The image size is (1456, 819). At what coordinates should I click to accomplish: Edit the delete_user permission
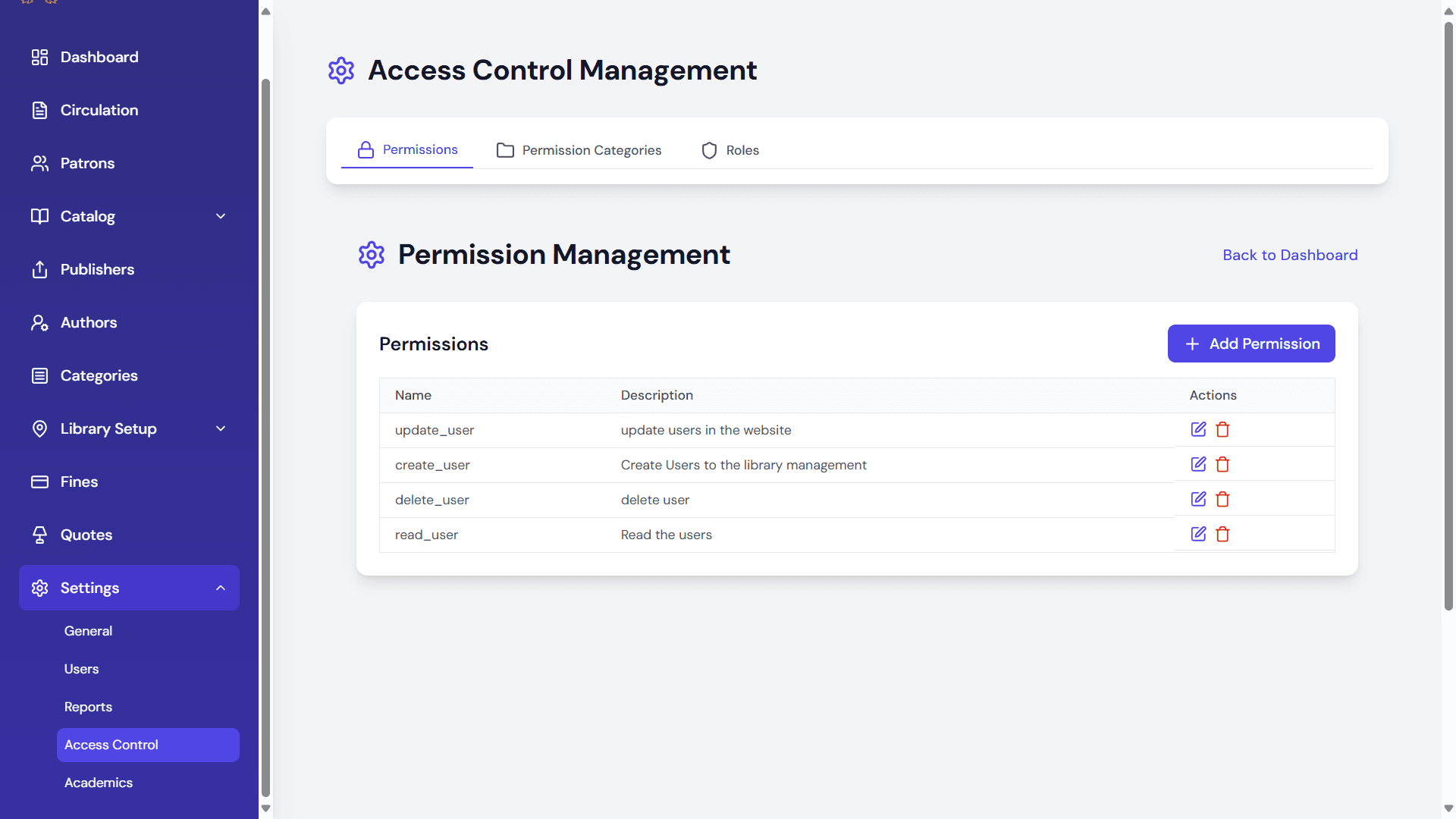(1198, 500)
